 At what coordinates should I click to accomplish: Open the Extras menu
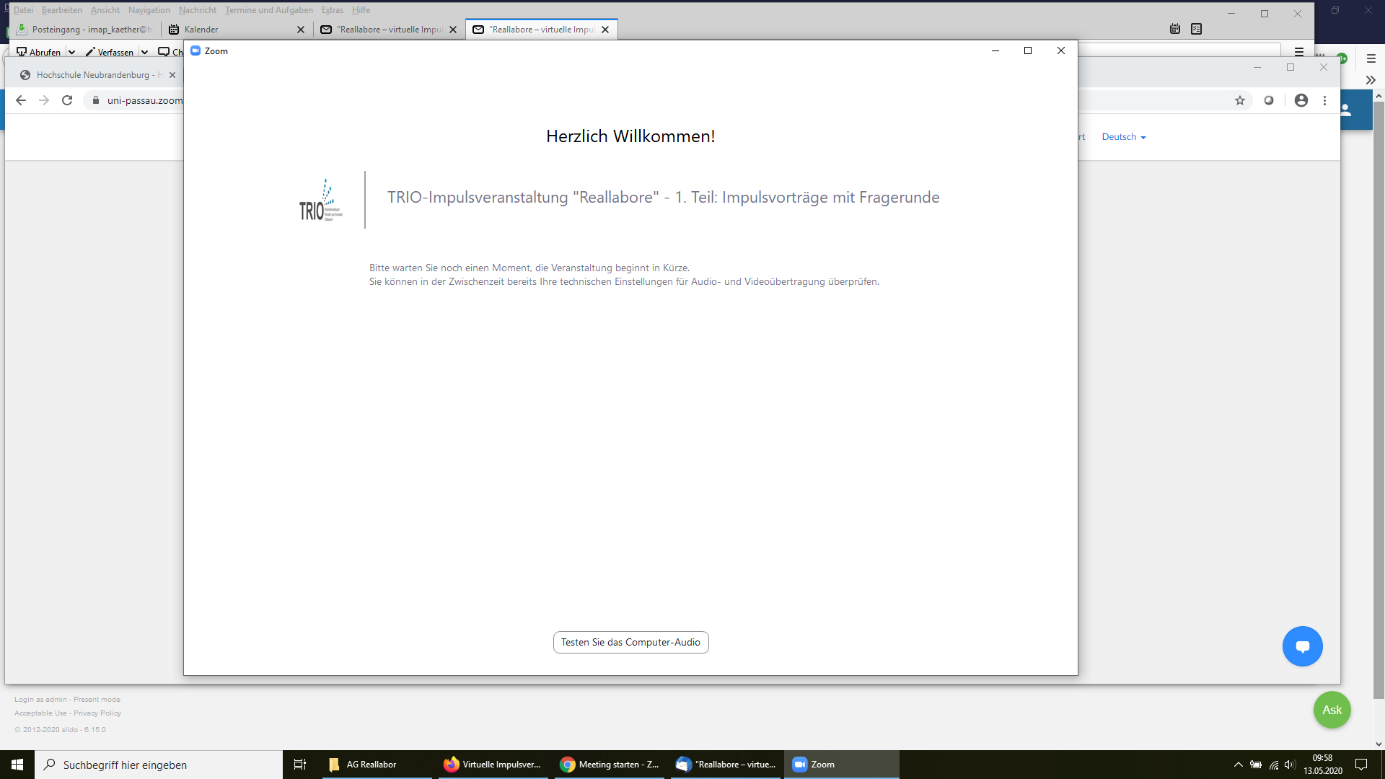[332, 10]
